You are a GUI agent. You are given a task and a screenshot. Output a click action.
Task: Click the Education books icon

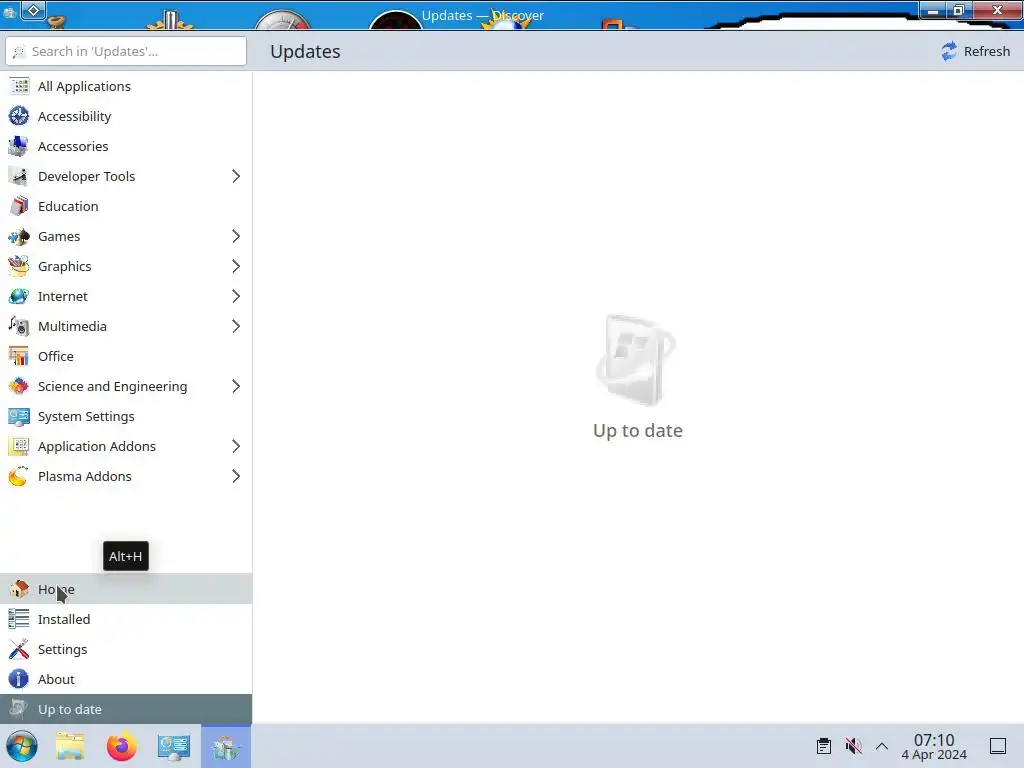(19, 206)
